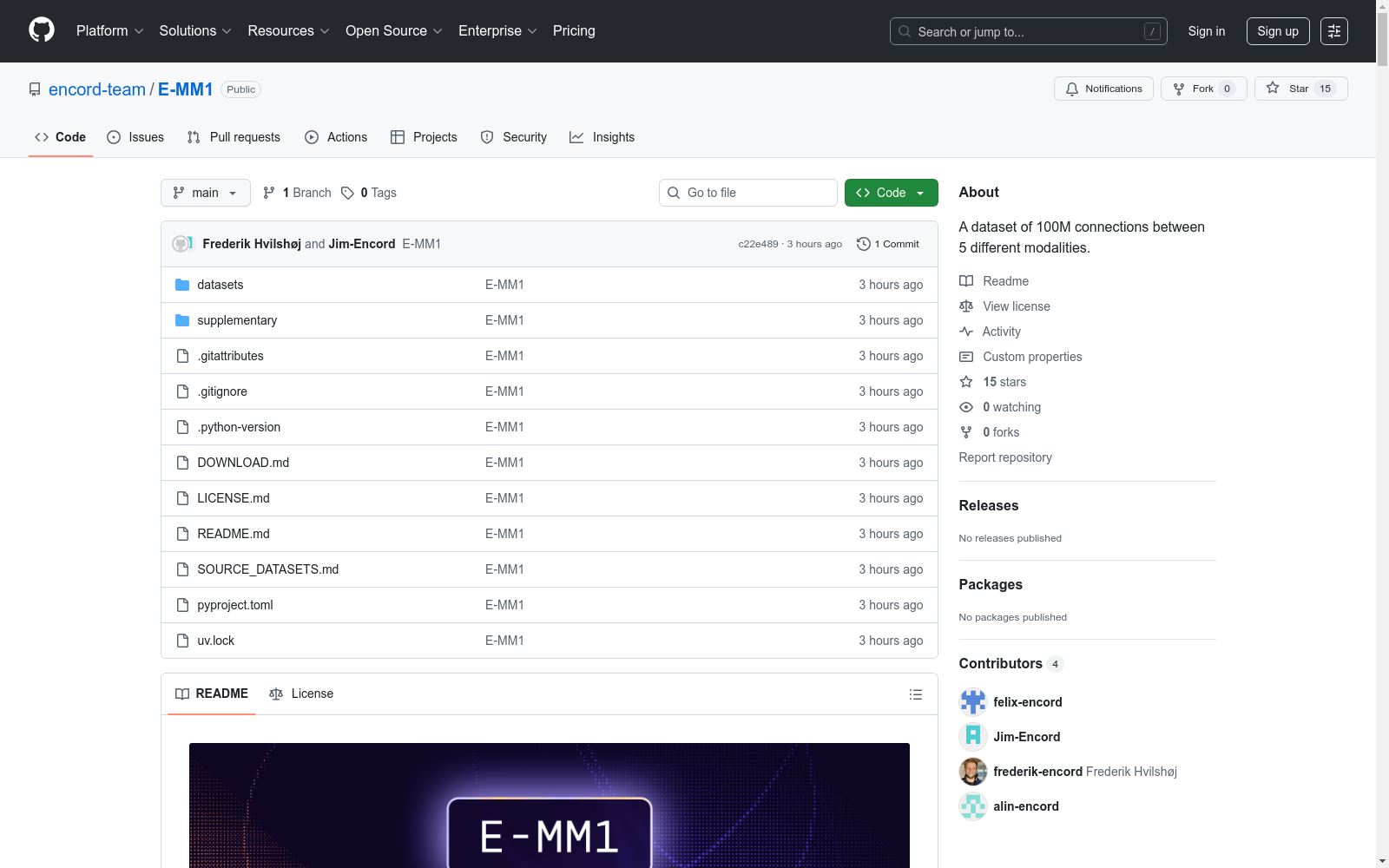Click Report repository link
Screen dimensions: 1389x868
(1005, 457)
